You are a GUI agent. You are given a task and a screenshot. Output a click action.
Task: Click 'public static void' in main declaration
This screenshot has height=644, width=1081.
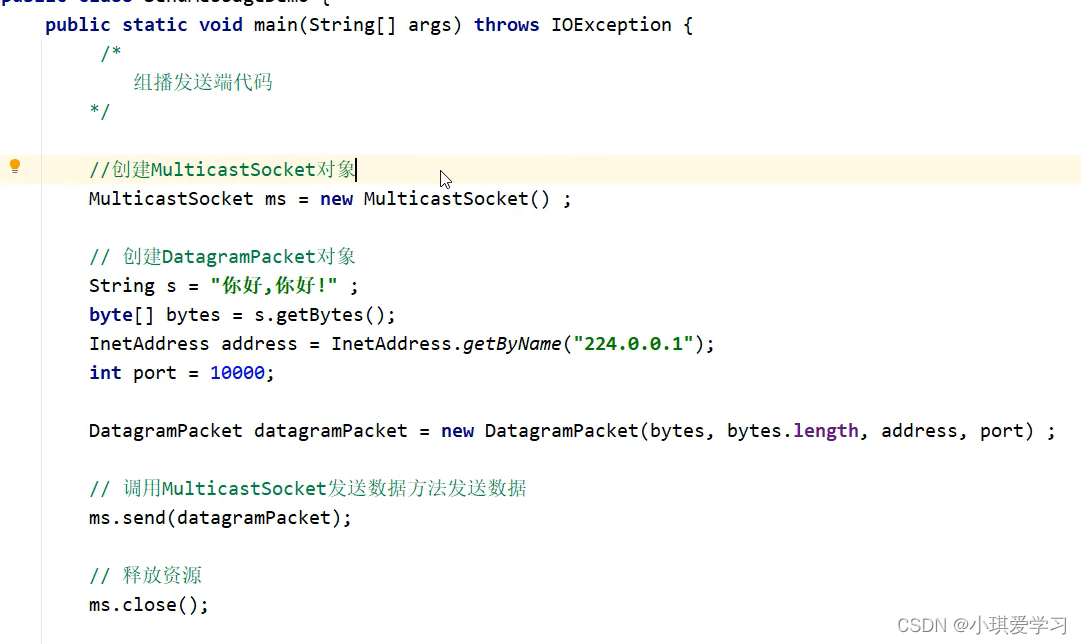point(143,25)
